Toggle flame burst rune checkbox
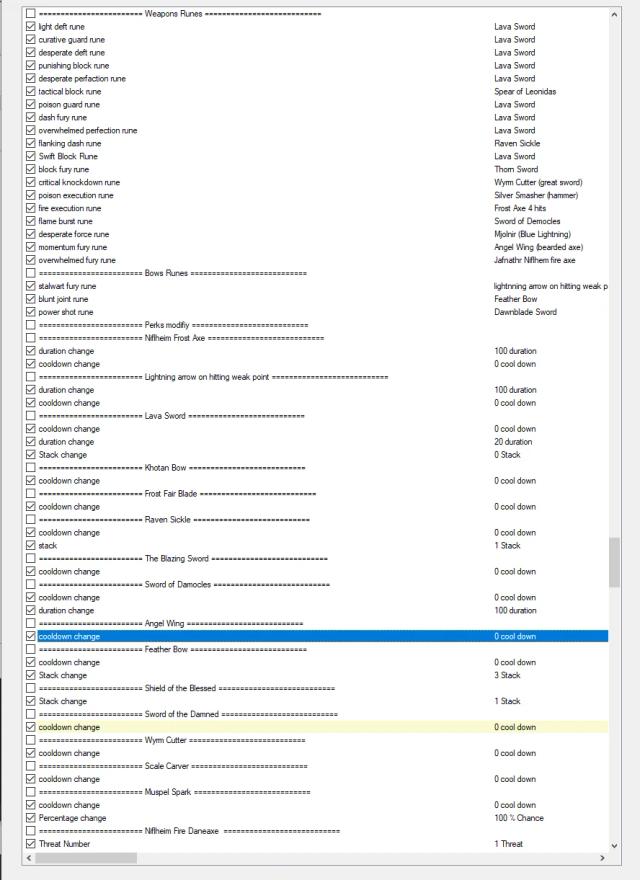 tap(31, 221)
